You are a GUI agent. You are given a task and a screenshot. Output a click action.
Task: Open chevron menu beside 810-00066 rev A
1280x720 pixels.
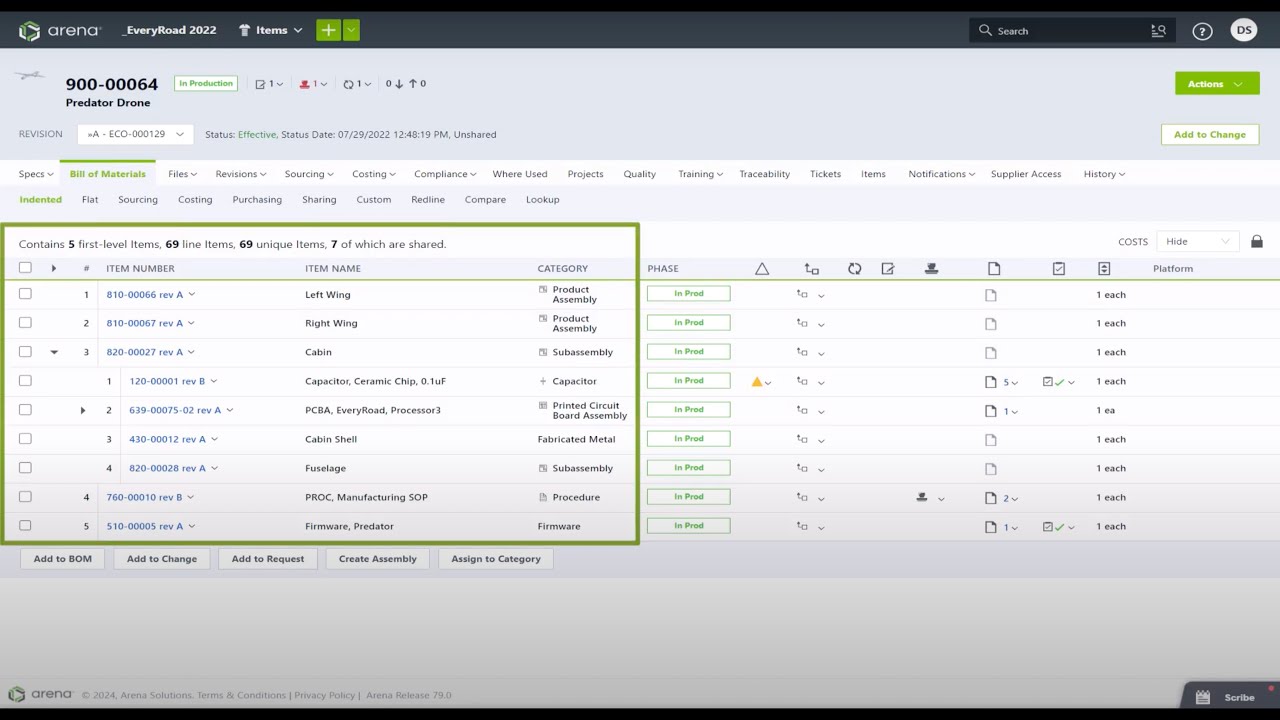click(191, 295)
